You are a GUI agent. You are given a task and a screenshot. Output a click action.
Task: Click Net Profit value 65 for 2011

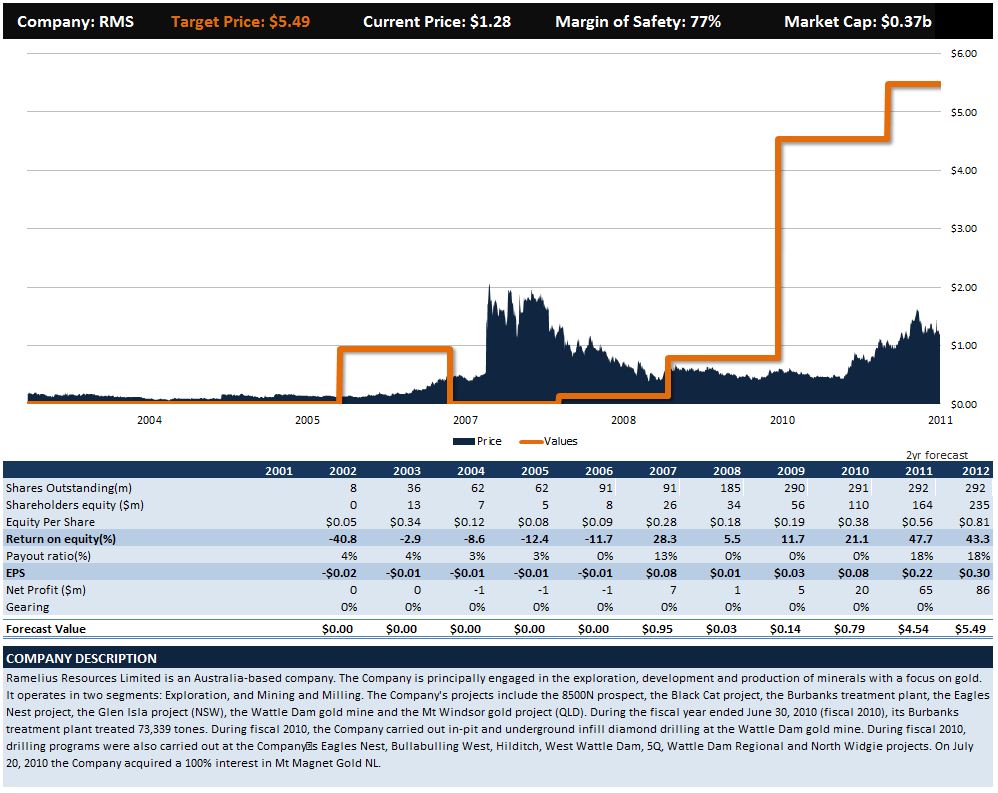(x=925, y=590)
